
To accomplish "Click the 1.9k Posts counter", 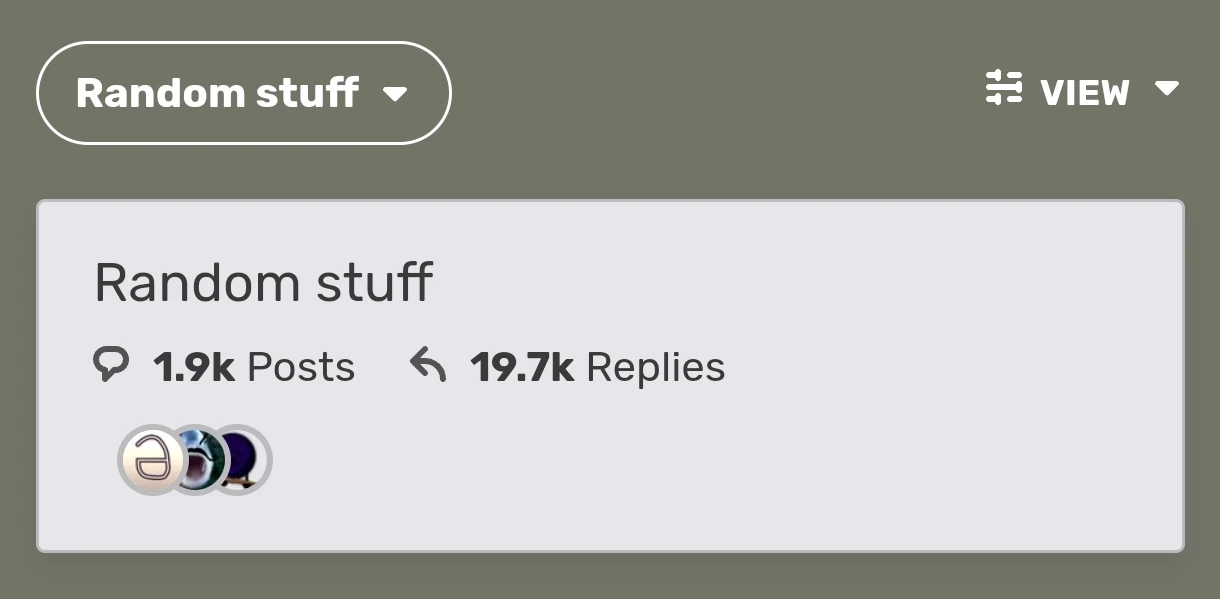I will pos(255,366).
